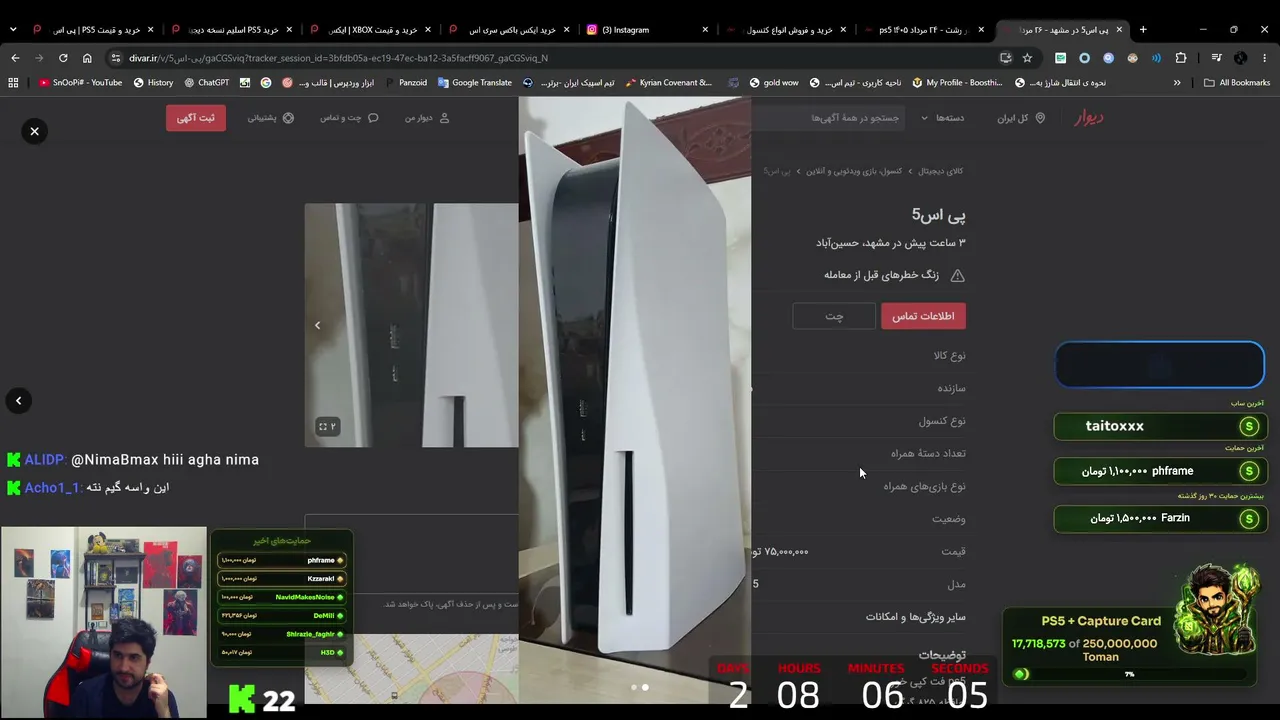Show hidden bookmarks via the » overflow
Screen dimensions: 1280x720
(1177, 83)
